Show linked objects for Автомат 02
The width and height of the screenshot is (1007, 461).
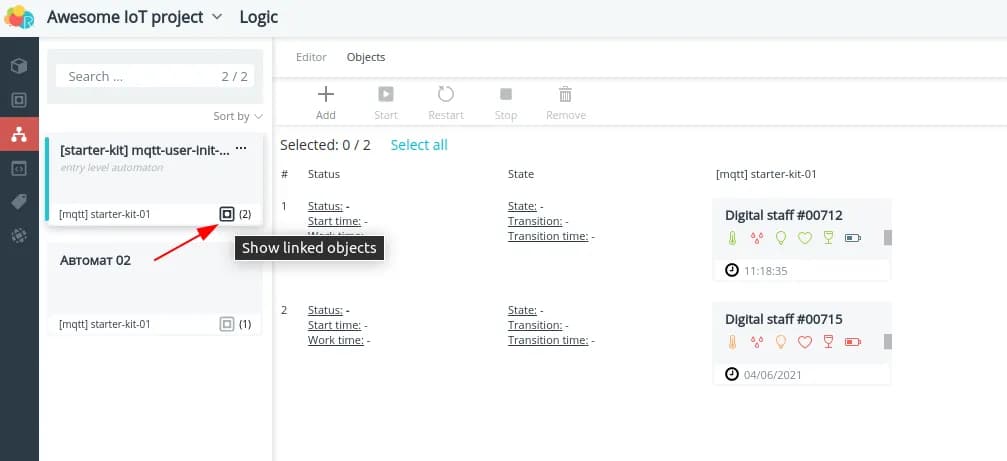tap(227, 324)
